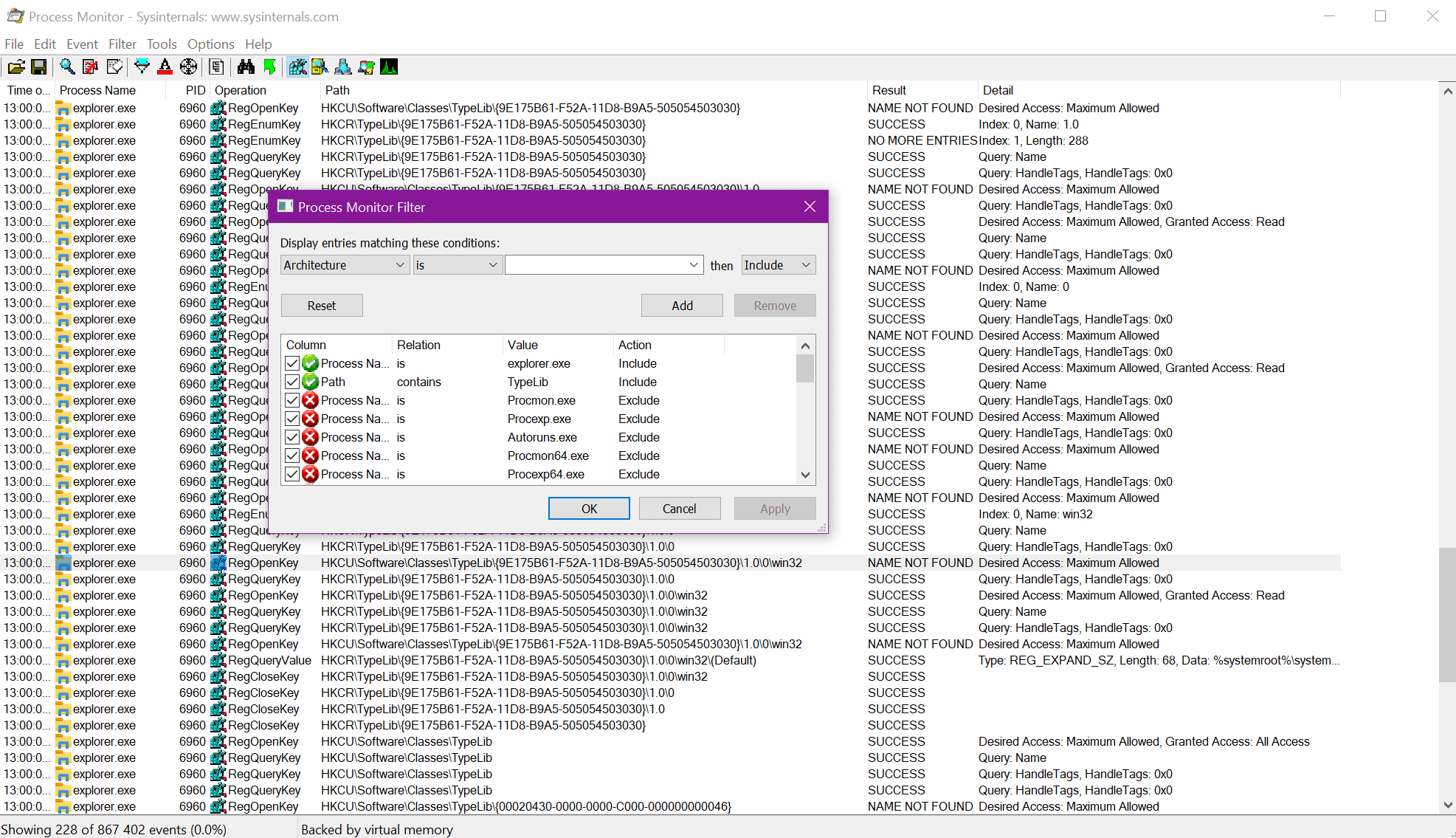This screenshot has height=838, width=1456.
Task: Toggle the Show Registry Activity icon
Action: click(x=297, y=67)
